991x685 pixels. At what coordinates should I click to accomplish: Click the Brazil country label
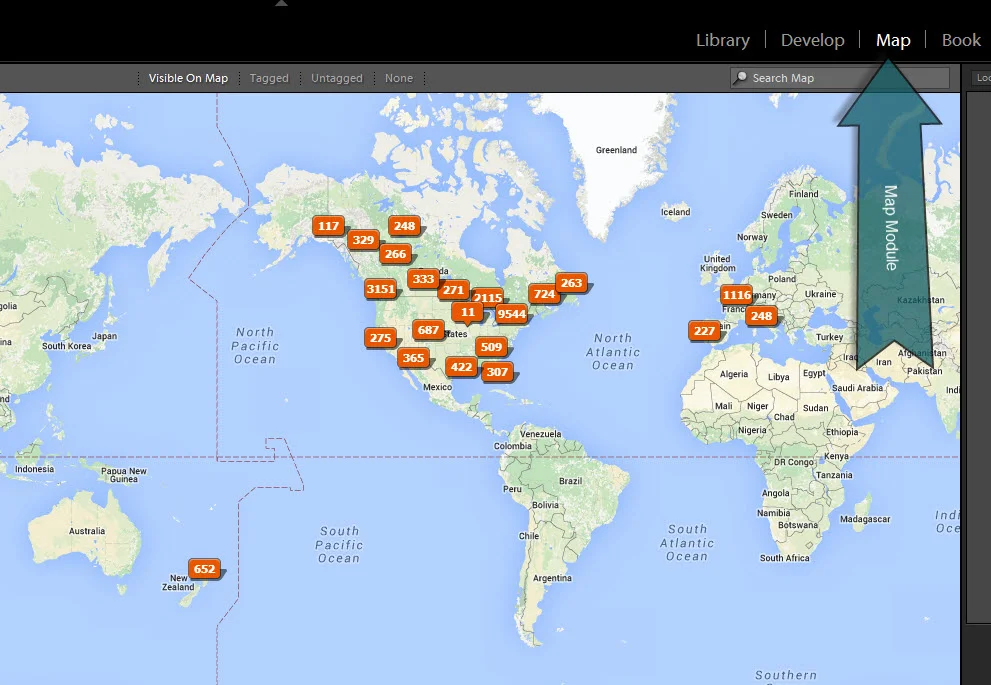click(571, 482)
